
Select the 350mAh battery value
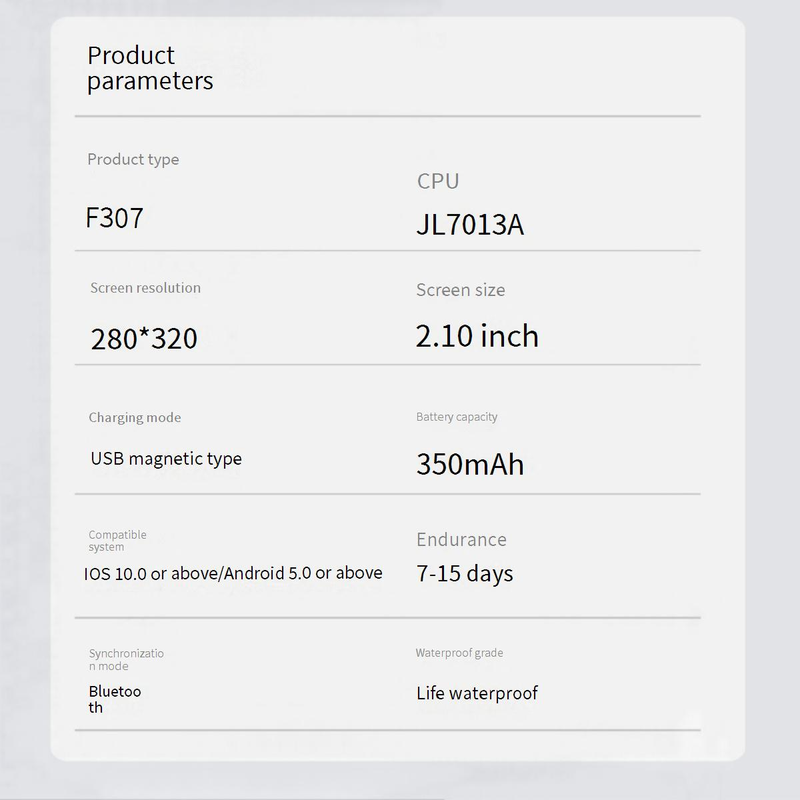pos(469,465)
